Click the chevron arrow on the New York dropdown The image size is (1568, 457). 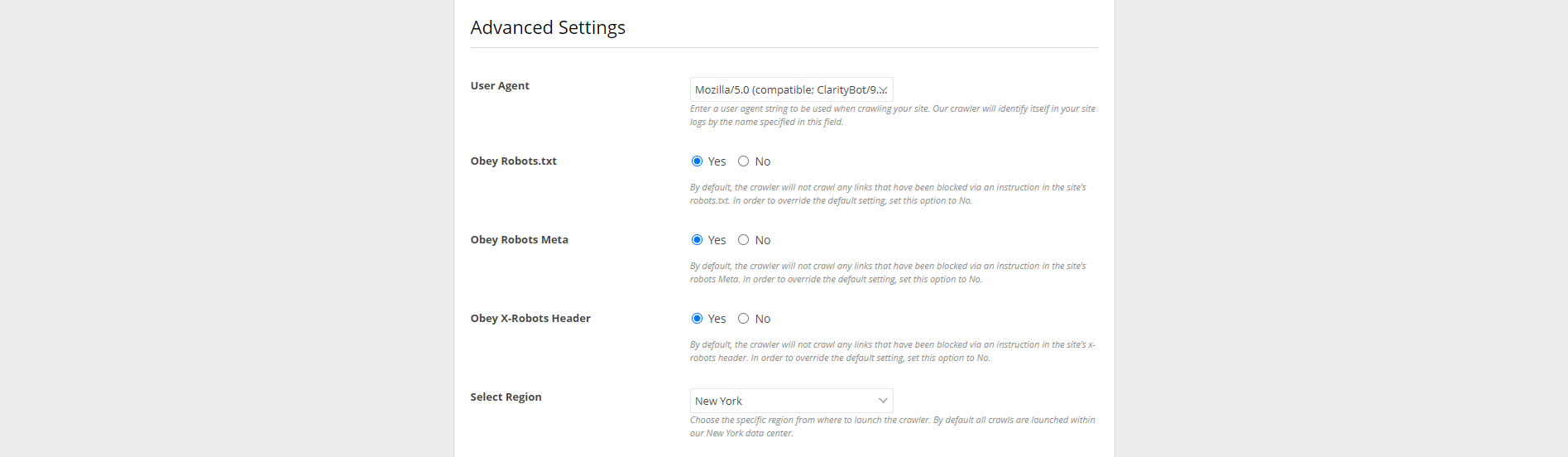[883, 401]
